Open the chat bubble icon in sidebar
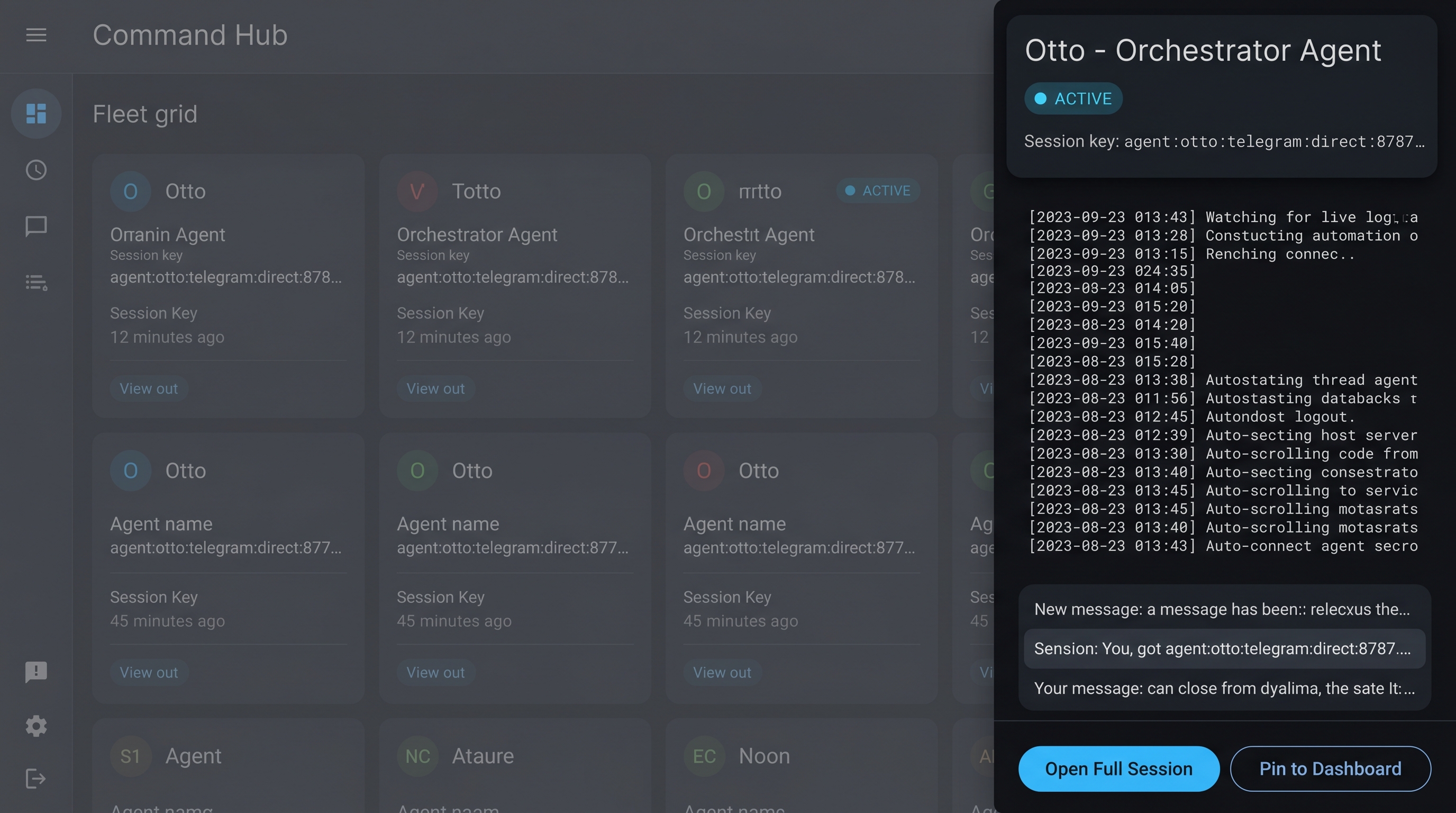Viewport: 1456px width, 813px height. pyautogui.click(x=36, y=227)
